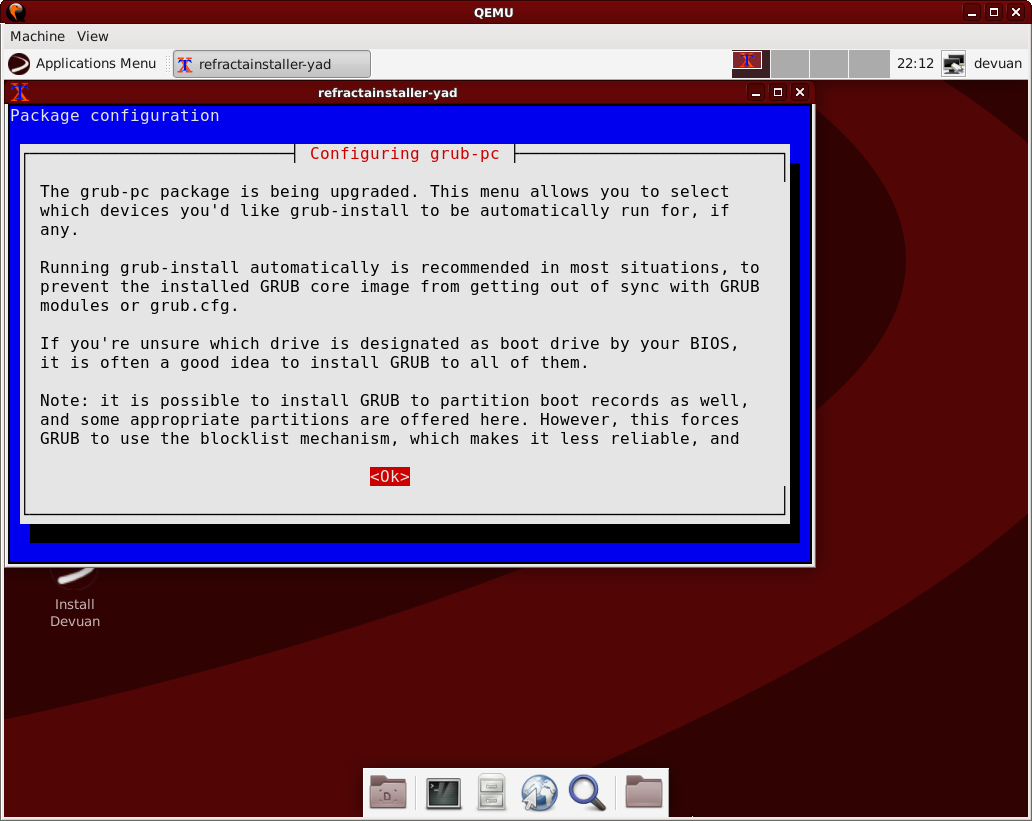This screenshot has height=821, width=1032.
Task: Show desktop via leftmost dock icon
Action: 388,793
